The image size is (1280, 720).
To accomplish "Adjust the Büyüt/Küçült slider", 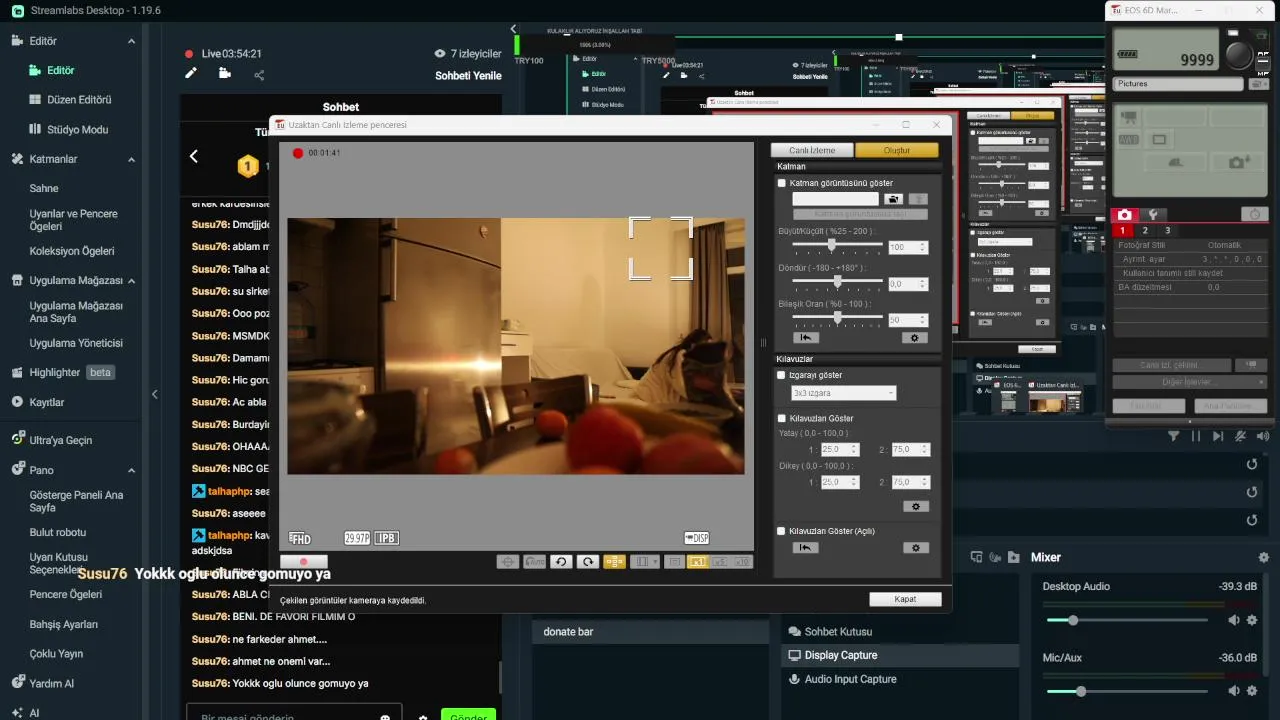I will [837, 246].
